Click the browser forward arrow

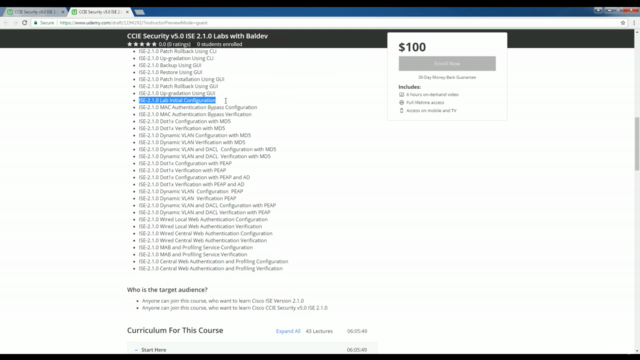(15, 23)
